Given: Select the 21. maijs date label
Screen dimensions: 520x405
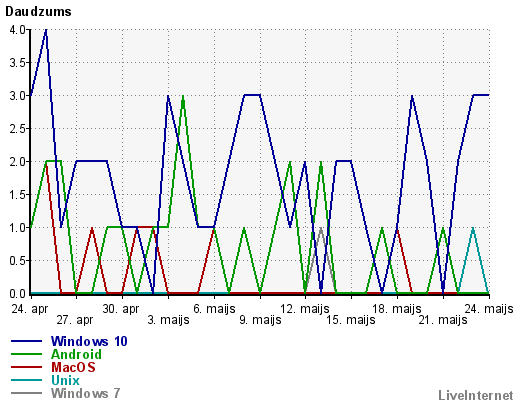Looking at the screenshot, I should coord(443,320).
